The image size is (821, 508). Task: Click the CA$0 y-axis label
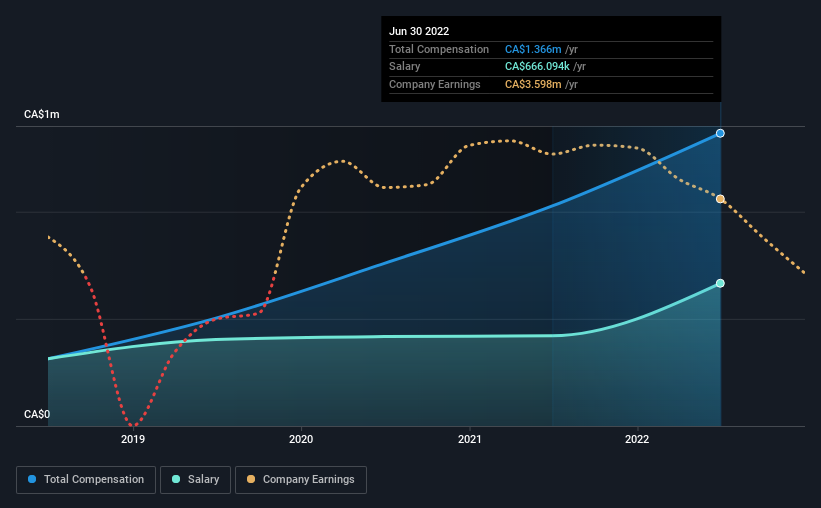point(37,414)
